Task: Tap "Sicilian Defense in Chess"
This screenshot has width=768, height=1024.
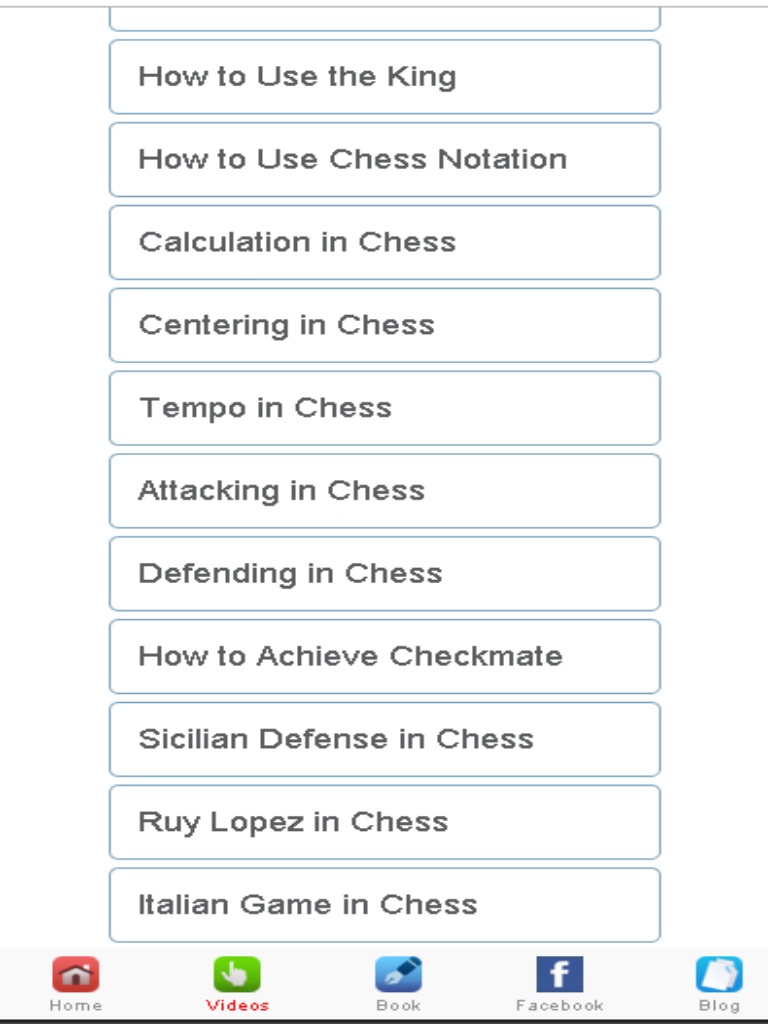Action: (384, 740)
